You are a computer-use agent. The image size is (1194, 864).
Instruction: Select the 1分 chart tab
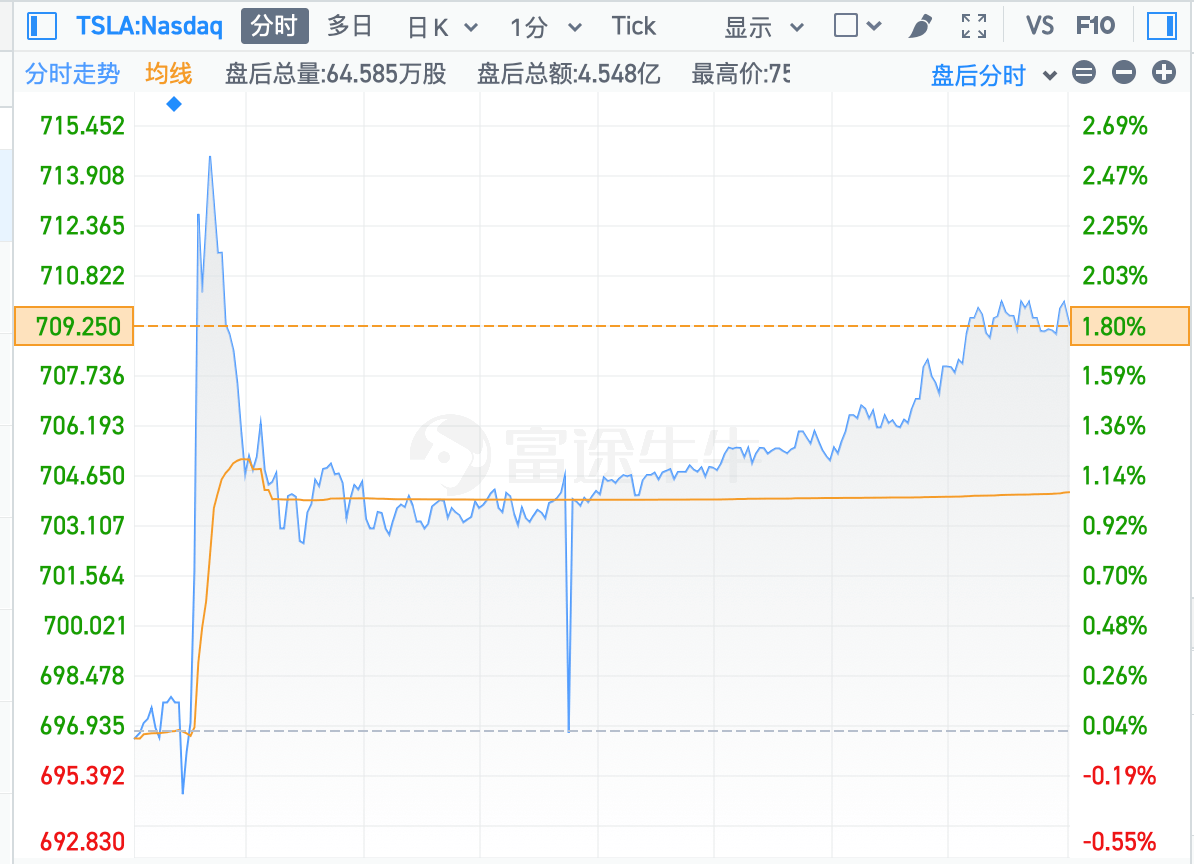(529, 27)
